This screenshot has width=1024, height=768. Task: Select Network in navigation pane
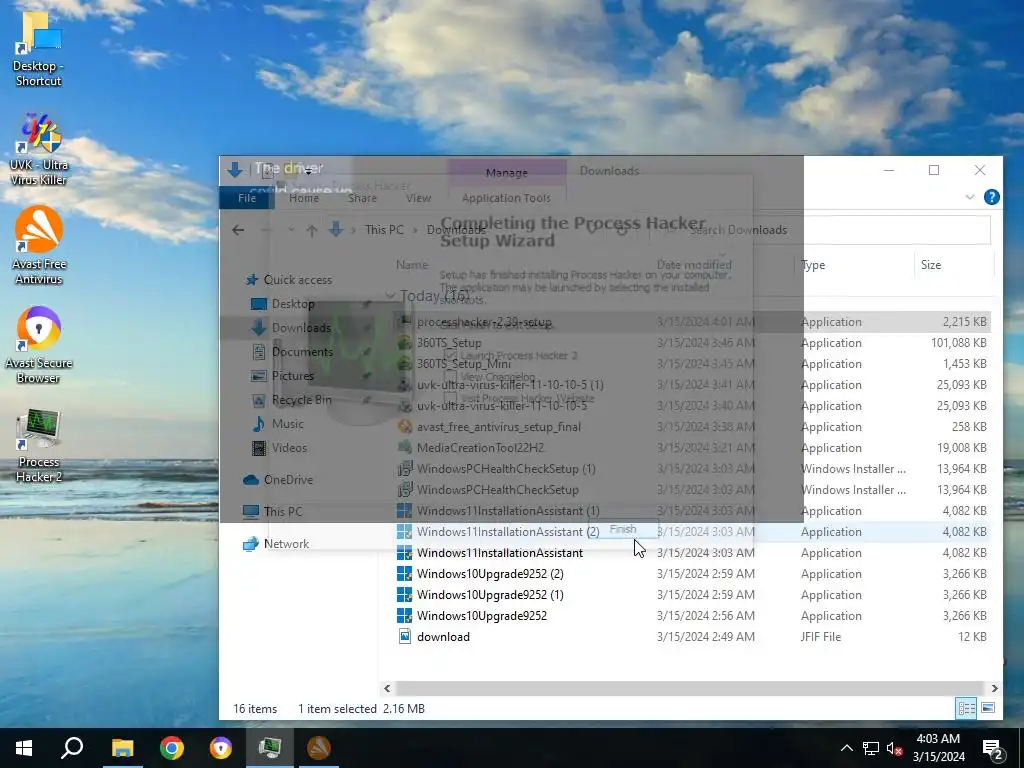click(x=276, y=543)
